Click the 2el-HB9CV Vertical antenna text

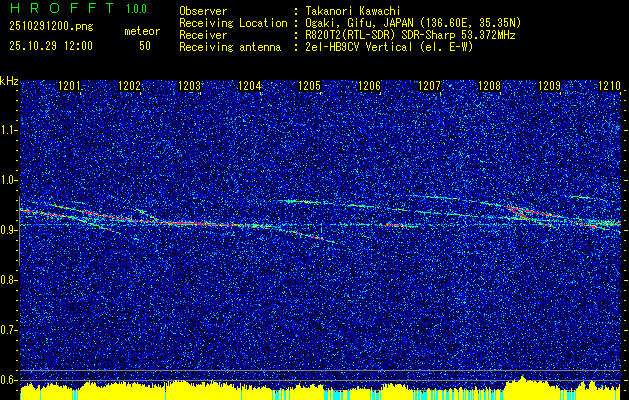point(389,47)
